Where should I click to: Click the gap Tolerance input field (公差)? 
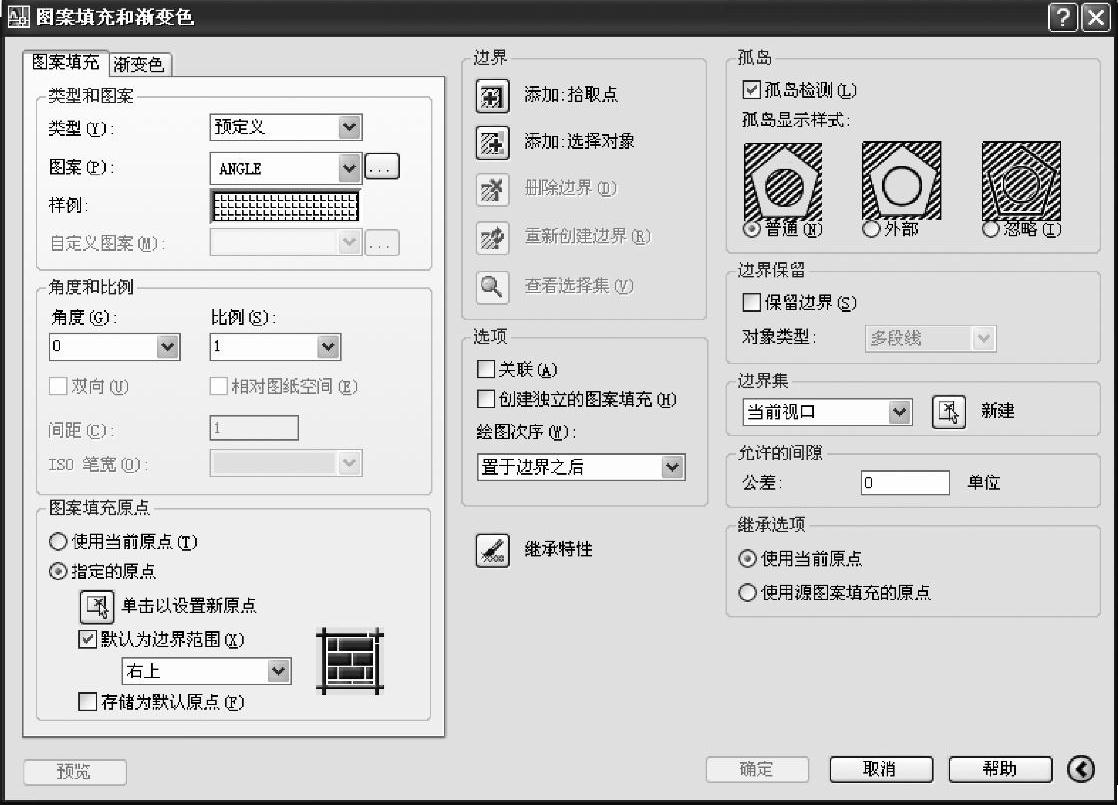(x=906, y=483)
